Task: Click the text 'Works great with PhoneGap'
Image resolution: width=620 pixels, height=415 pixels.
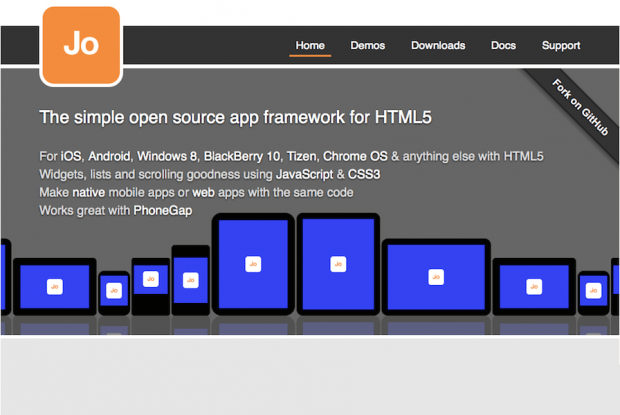Action: click(x=115, y=210)
